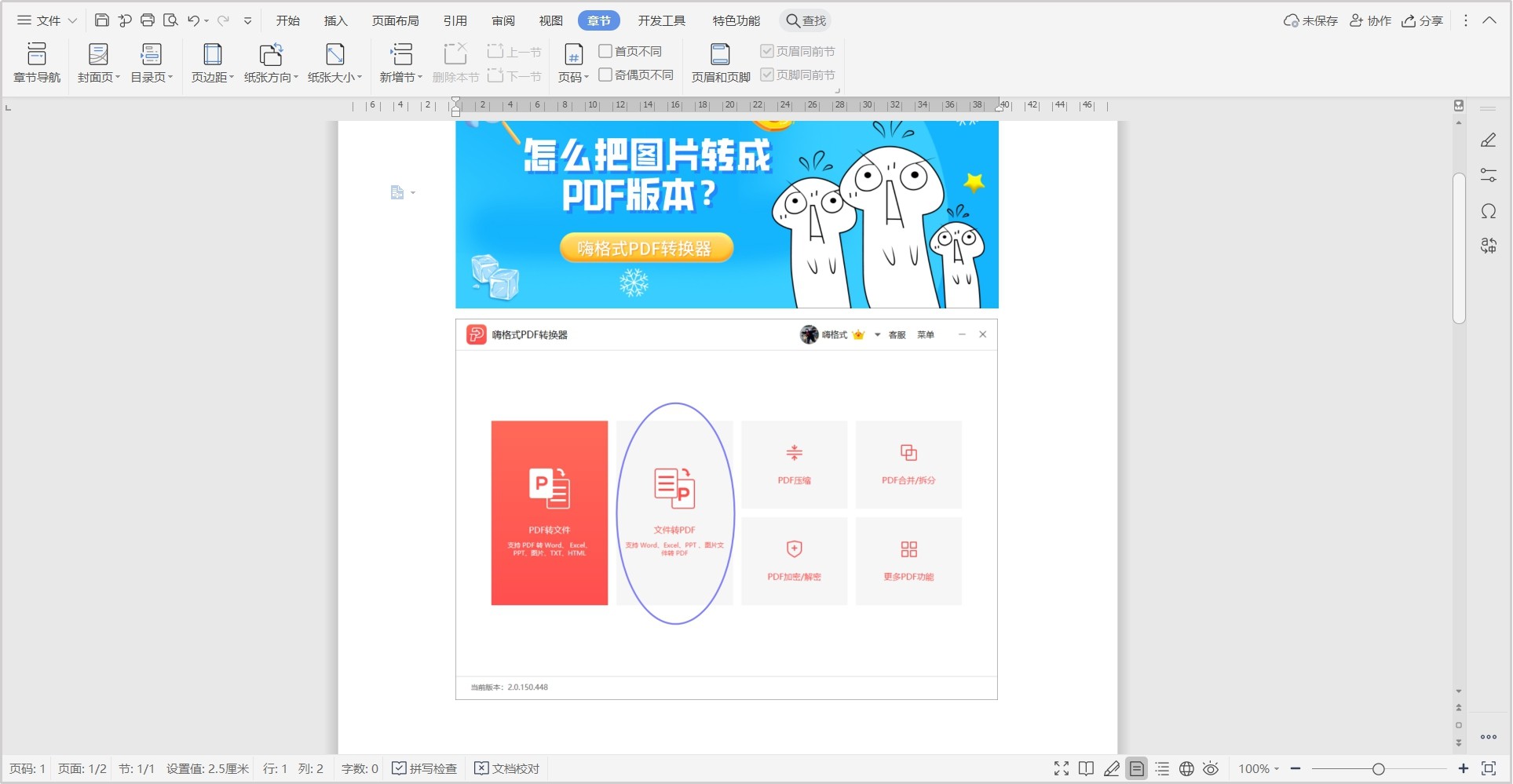Collapse the ribbon with chevron arrow
This screenshot has width=1513, height=784.
click(x=1489, y=20)
